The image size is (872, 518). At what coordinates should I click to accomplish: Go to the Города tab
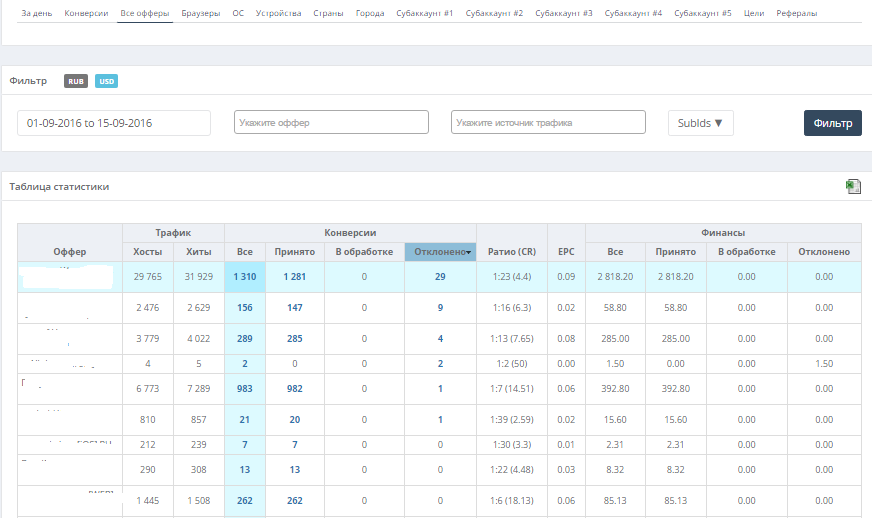[x=370, y=13]
